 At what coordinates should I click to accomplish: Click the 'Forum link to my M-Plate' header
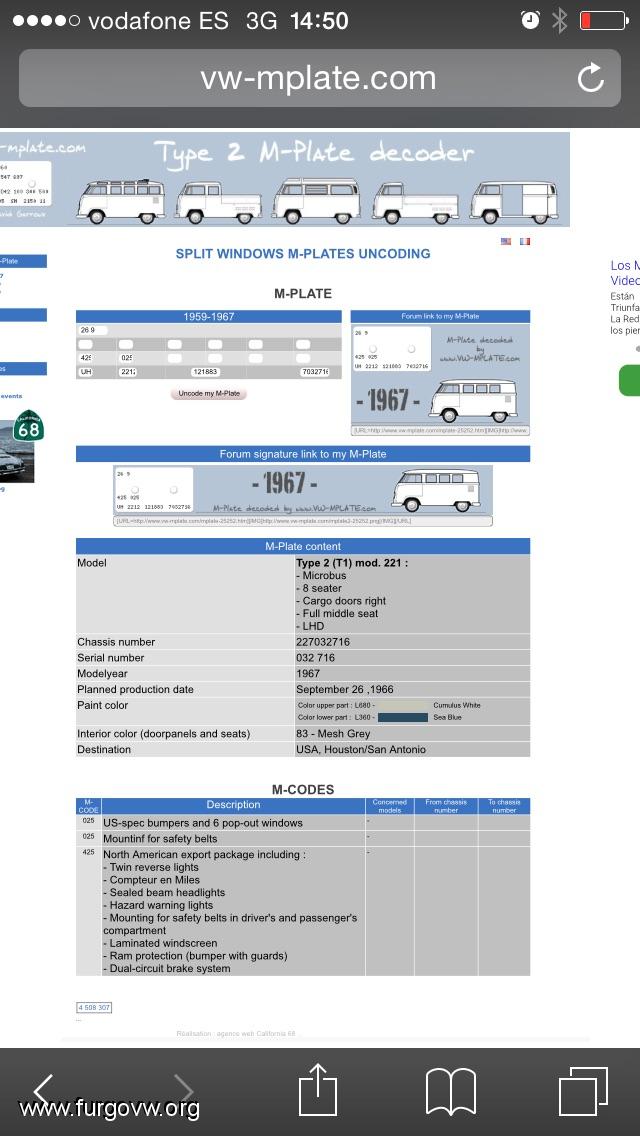[440, 317]
